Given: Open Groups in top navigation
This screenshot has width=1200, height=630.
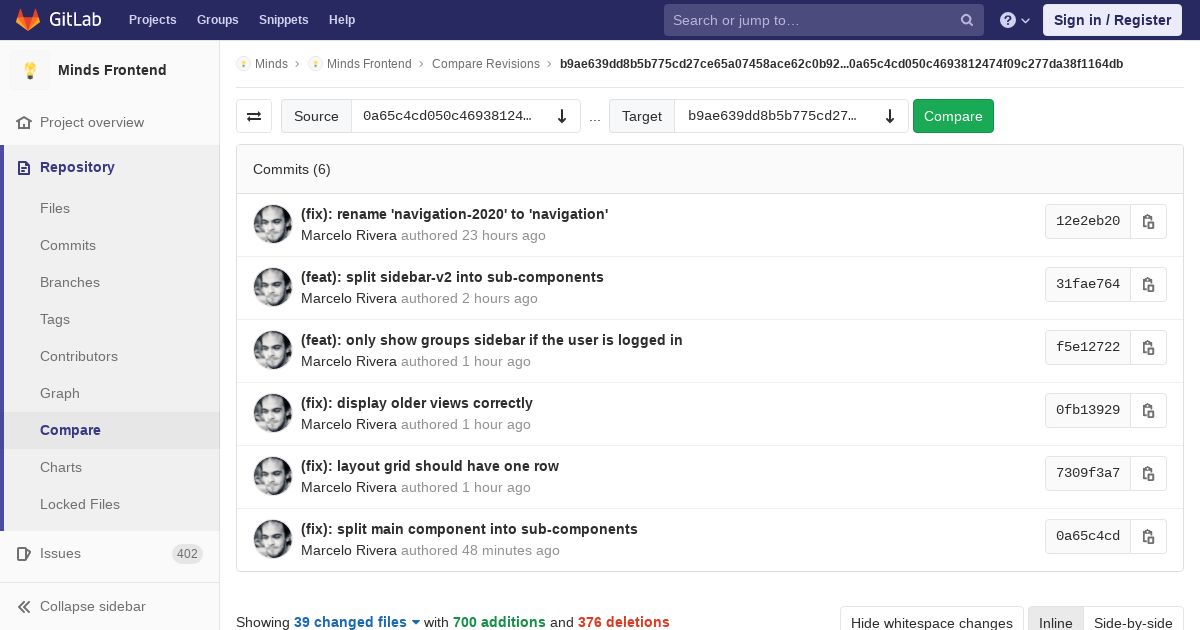Looking at the screenshot, I should pyautogui.click(x=218, y=20).
